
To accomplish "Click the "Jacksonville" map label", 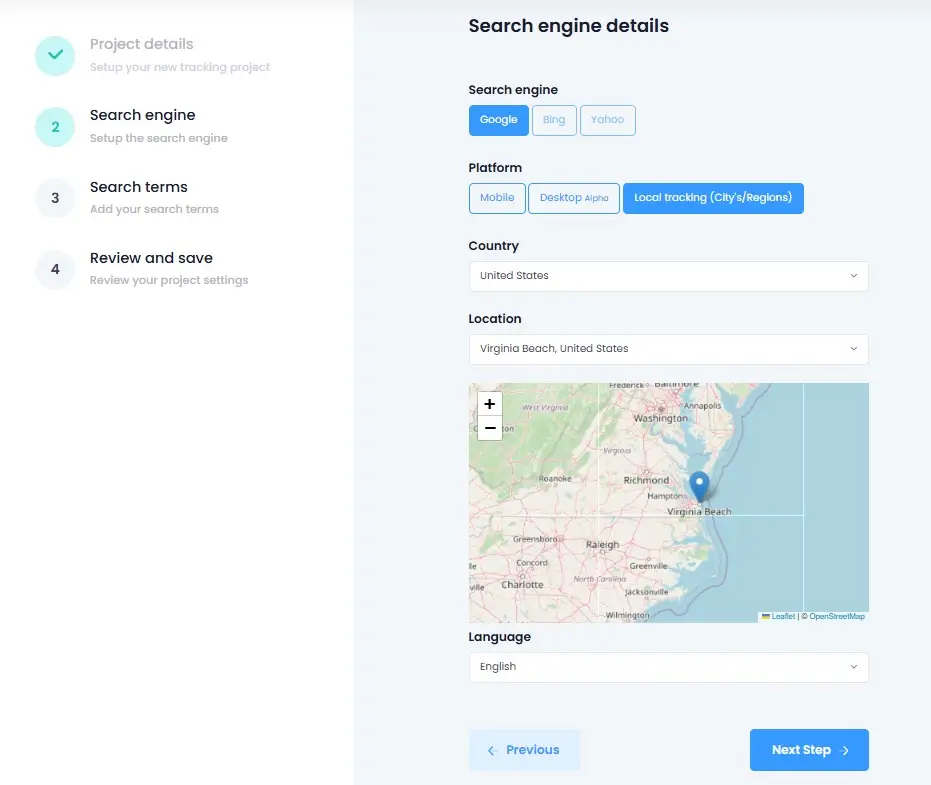I will (646, 592).
